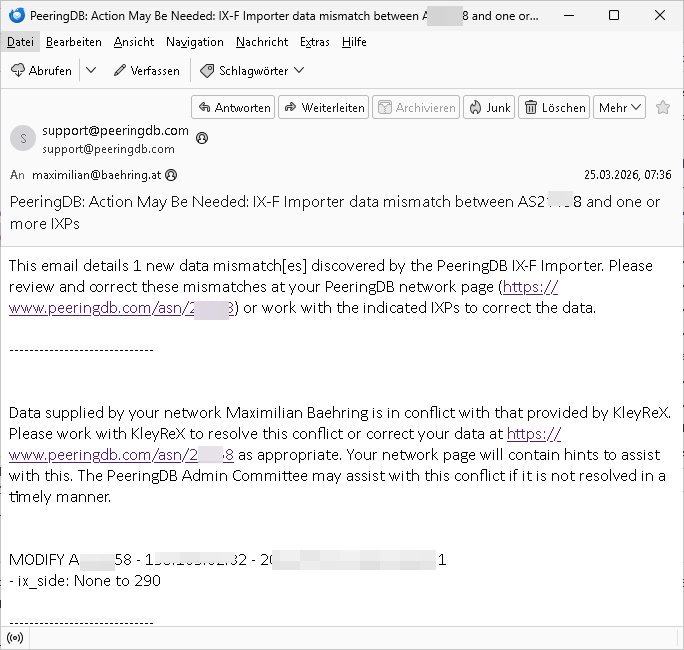Open the Mehr actions dropdown
684x650 pixels.
[619, 107]
